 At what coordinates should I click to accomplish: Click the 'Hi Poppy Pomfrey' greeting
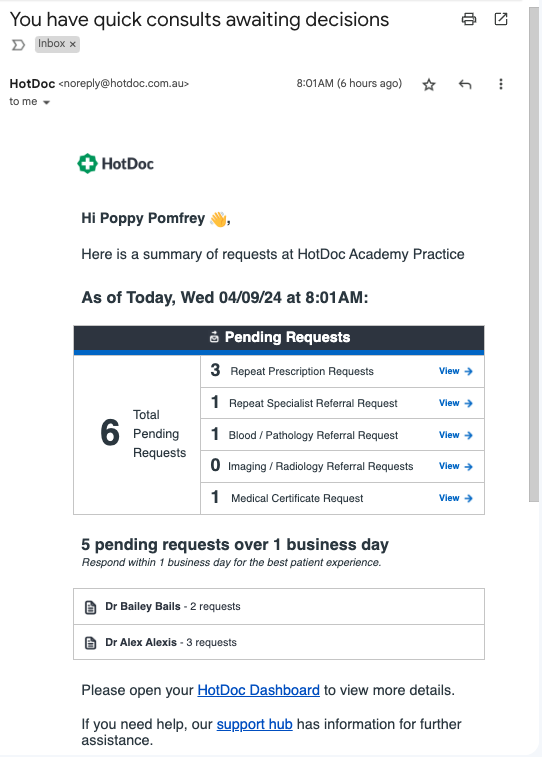point(155,218)
